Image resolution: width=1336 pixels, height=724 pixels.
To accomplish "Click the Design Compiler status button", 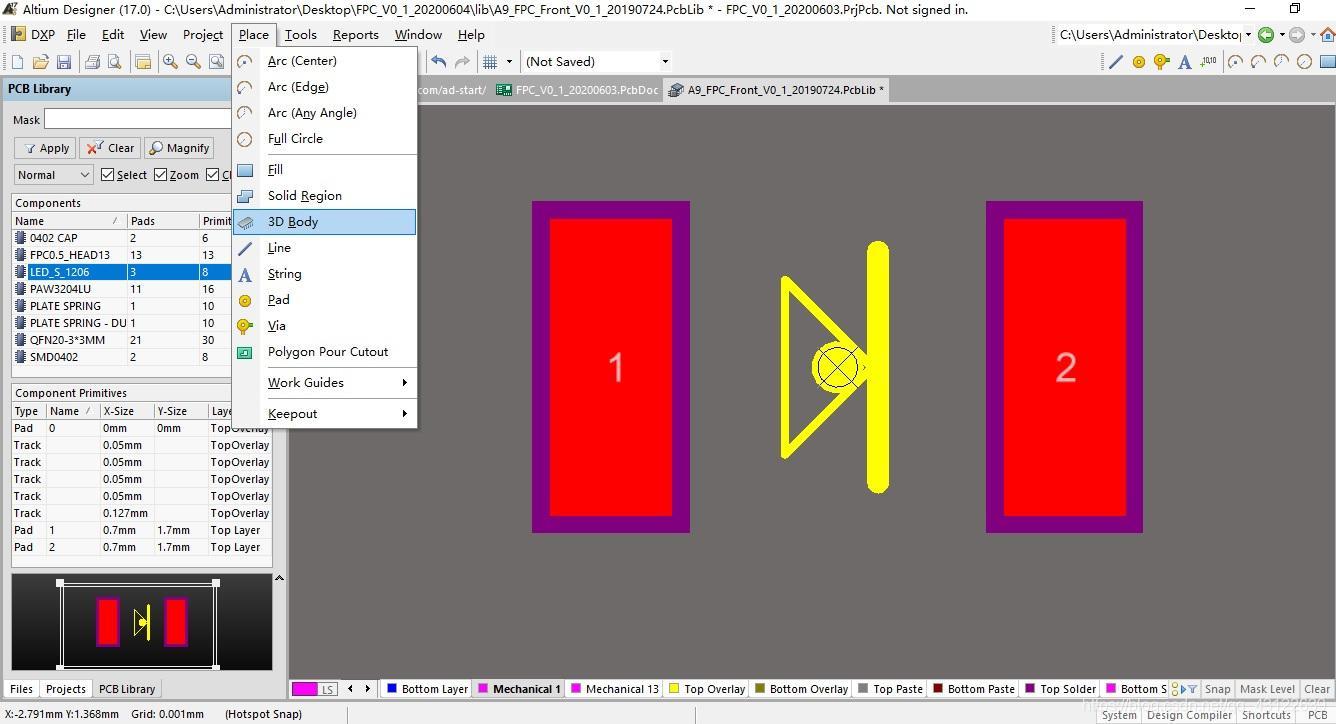I will pos(1189,715).
